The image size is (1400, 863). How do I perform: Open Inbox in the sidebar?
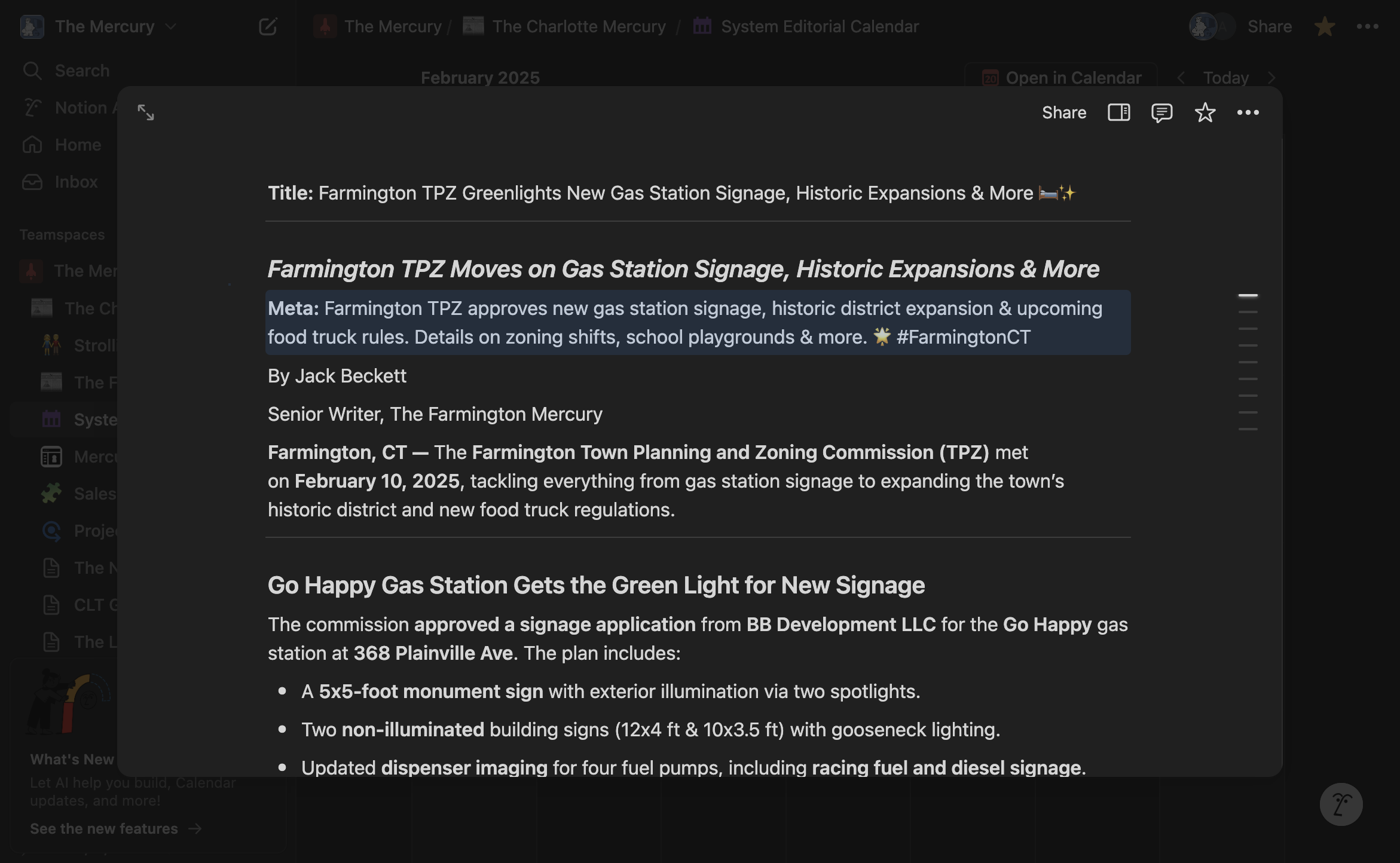click(59, 182)
